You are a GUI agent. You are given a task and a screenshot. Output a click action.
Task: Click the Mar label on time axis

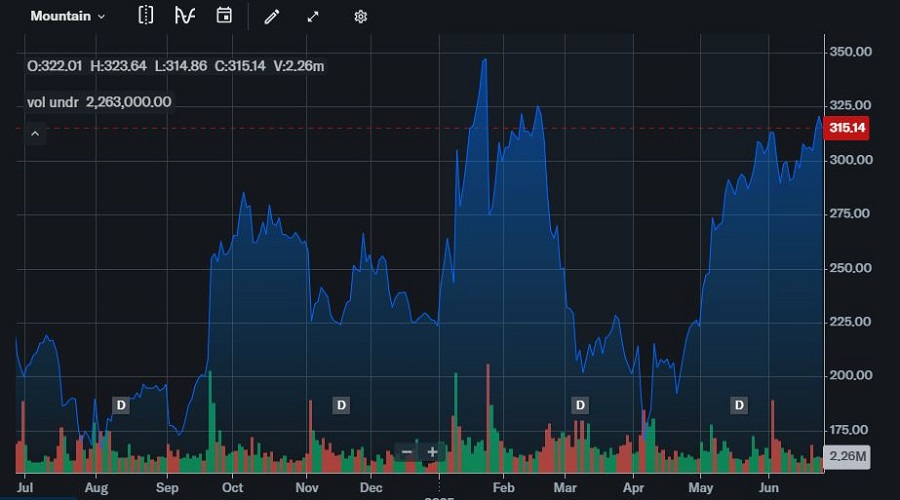(565, 487)
